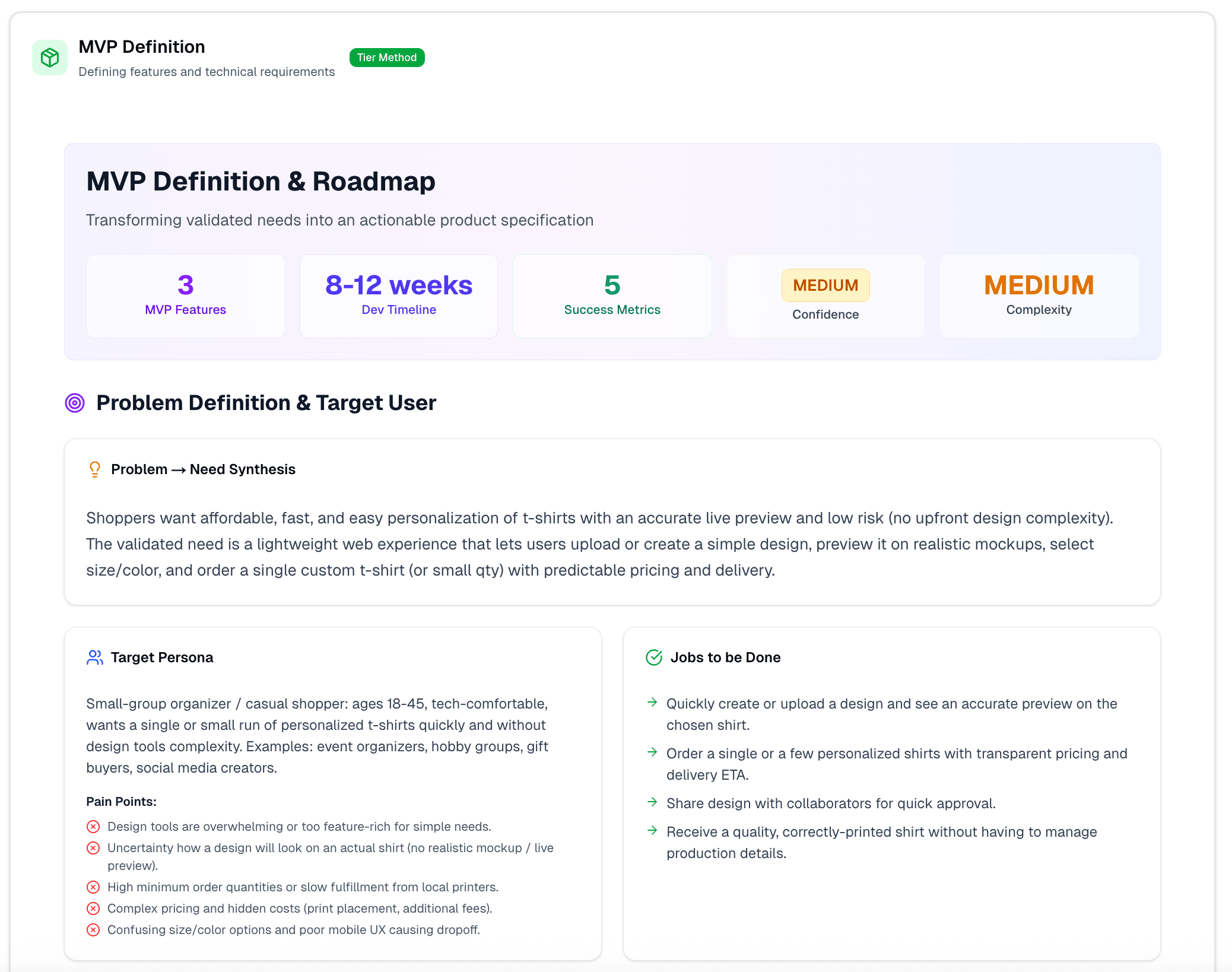1232x972 pixels.
Task: Open the Problem Definition & Target User section header
Action: pos(266,403)
